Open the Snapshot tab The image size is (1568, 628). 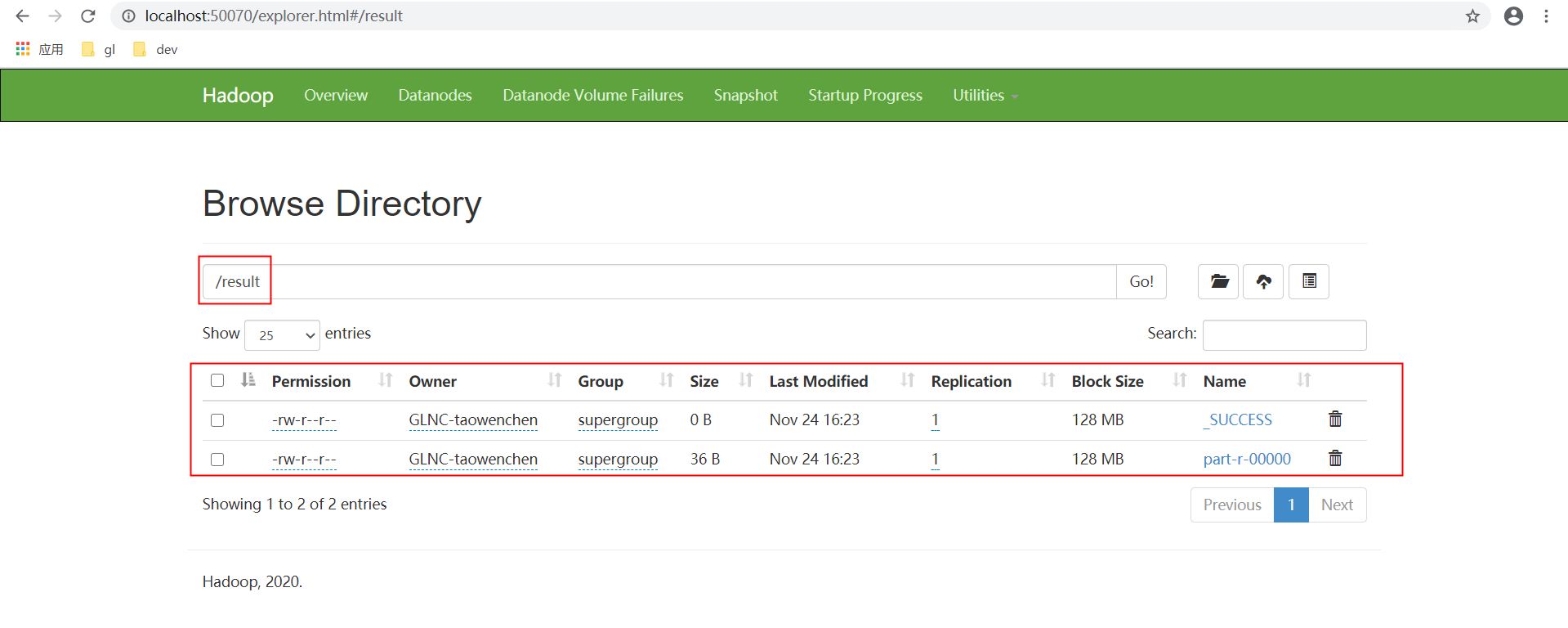click(746, 95)
